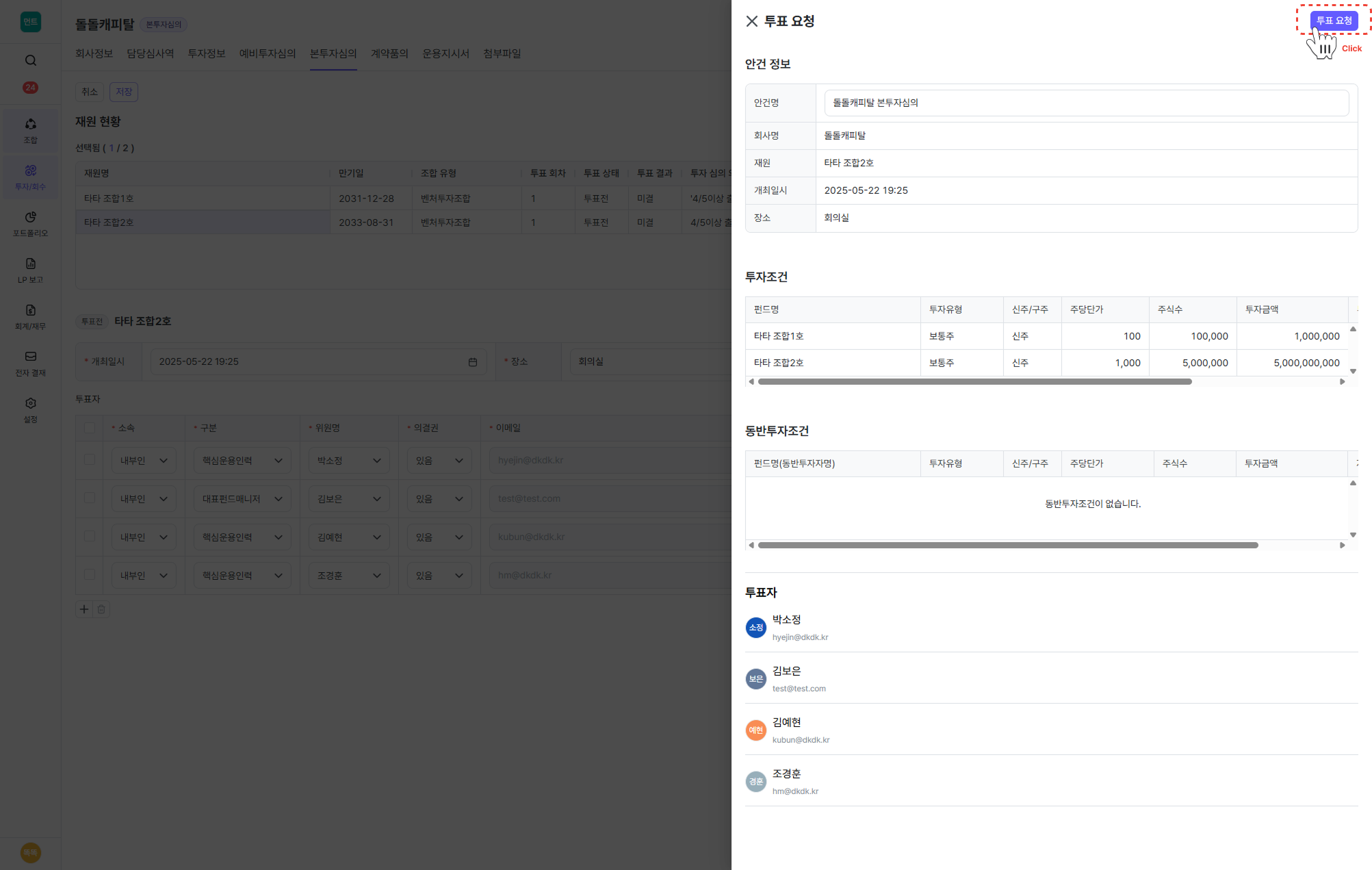Switch to 담당심사역 tab

coord(150,53)
